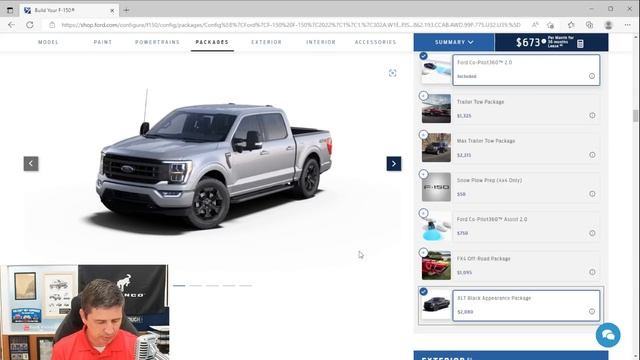Click the site lock icon in address bar
This screenshot has width=640, height=360.
coord(52,25)
